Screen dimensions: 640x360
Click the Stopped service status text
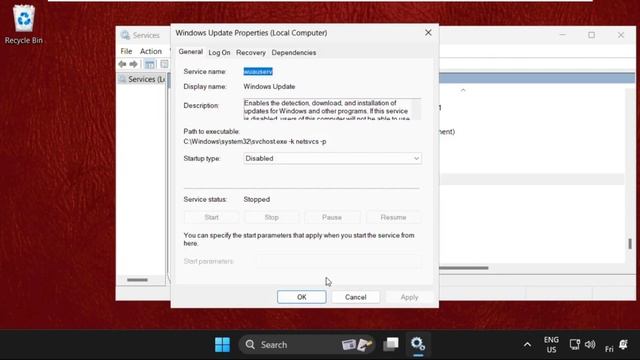[257, 199]
